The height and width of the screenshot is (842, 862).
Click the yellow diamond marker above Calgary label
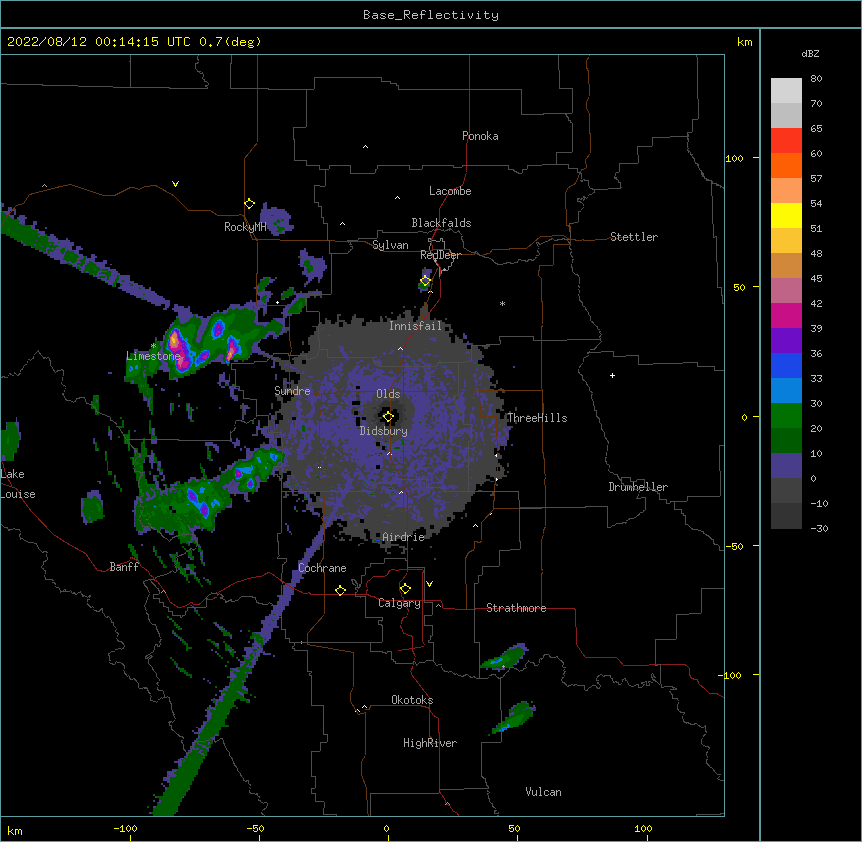tap(405, 589)
